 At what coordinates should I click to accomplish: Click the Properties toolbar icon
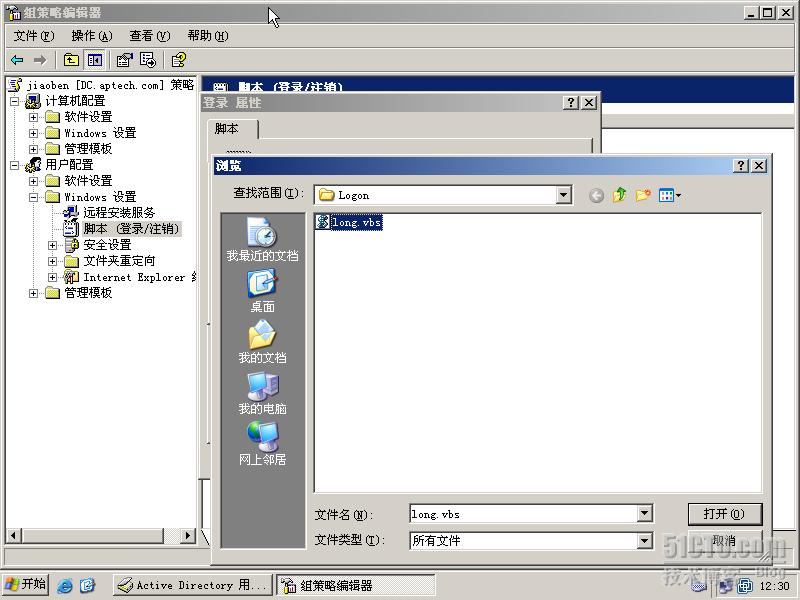pyautogui.click(x=124, y=60)
